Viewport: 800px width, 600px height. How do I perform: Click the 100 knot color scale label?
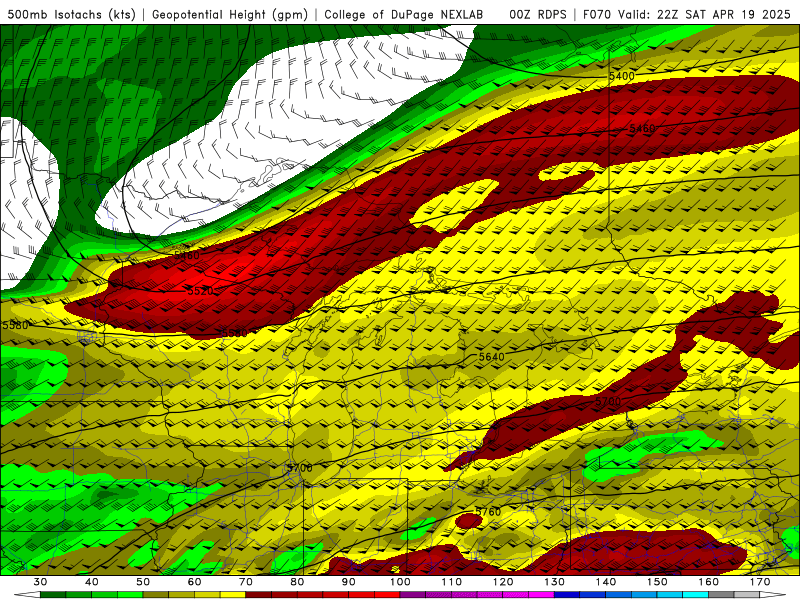click(400, 582)
